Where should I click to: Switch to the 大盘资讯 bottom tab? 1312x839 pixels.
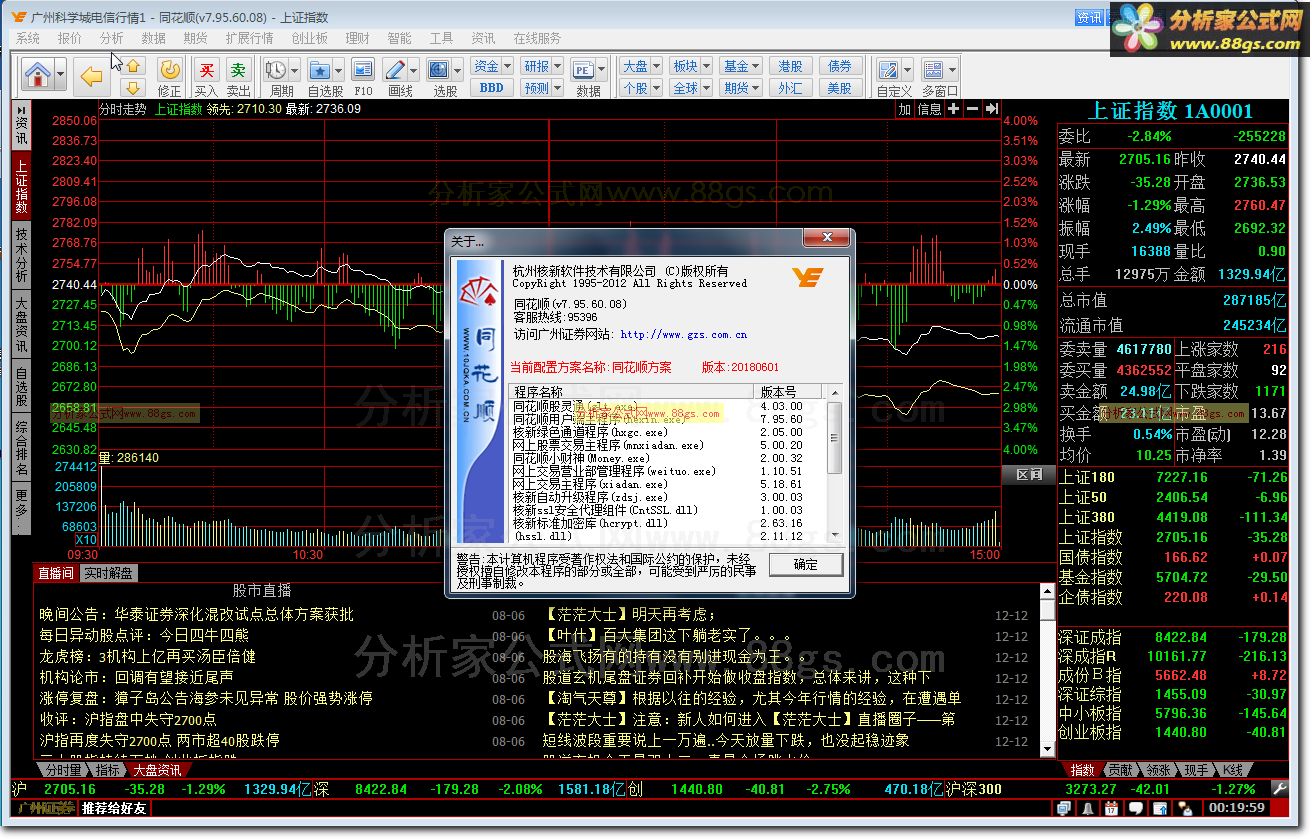pos(157,770)
